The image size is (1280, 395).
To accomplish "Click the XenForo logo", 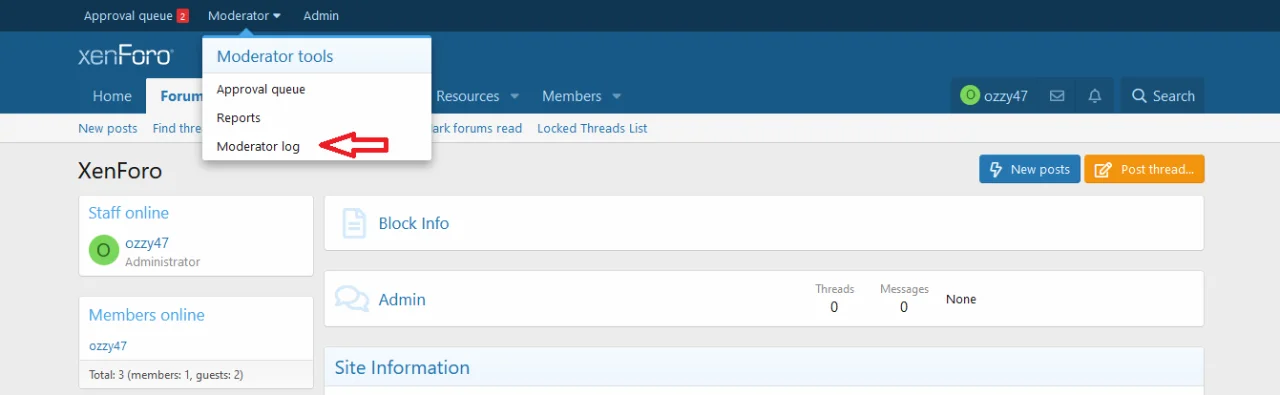I will pos(126,56).
